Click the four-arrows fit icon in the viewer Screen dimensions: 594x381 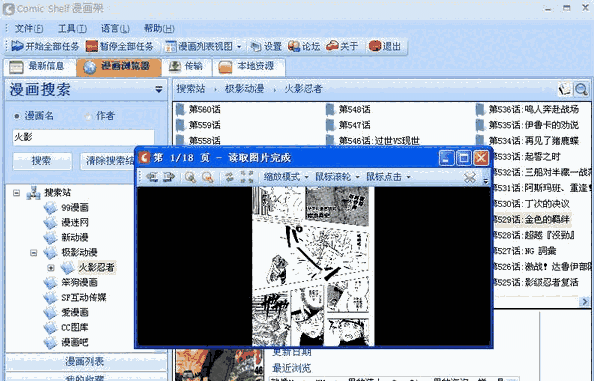(x=247, y=177)
